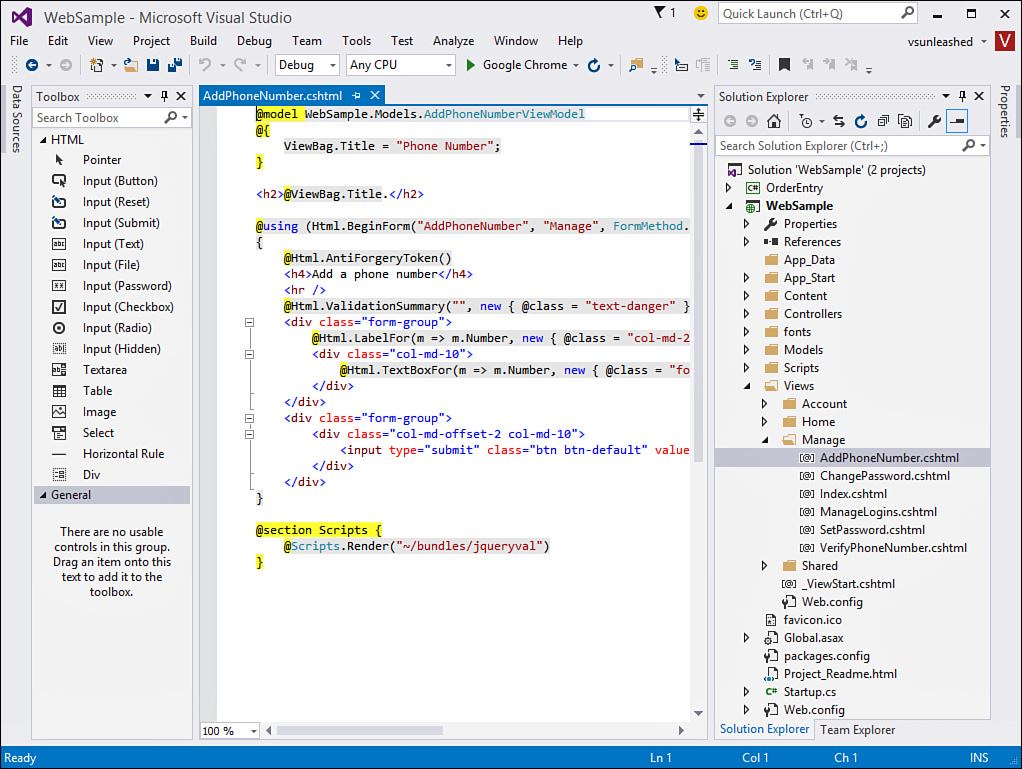Click the Undo arrow icon
The image size is (1022, 769).
205,65
